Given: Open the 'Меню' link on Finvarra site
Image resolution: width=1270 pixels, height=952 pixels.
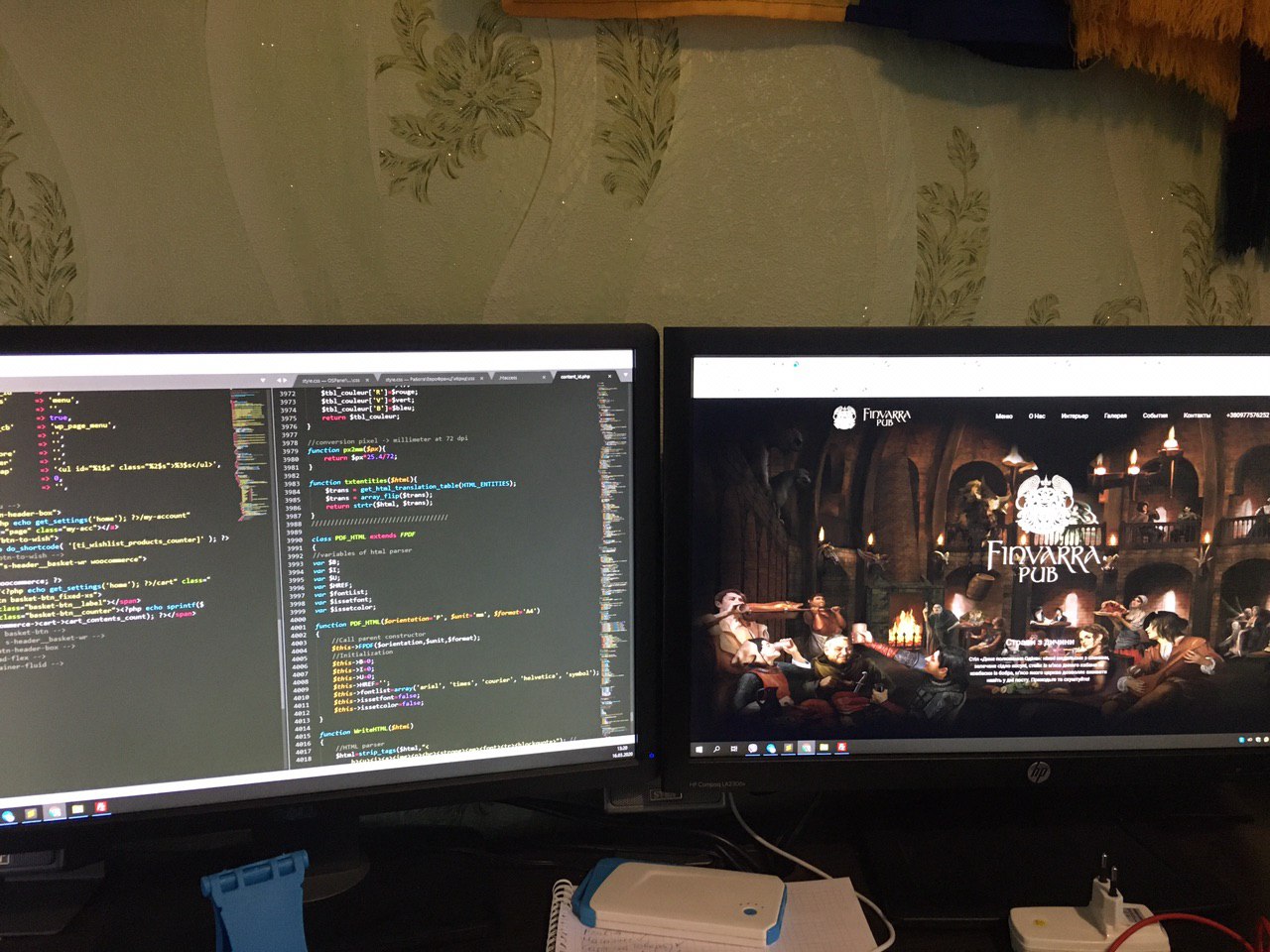Looking at the screenshot, I should (x=1004, y=416).
